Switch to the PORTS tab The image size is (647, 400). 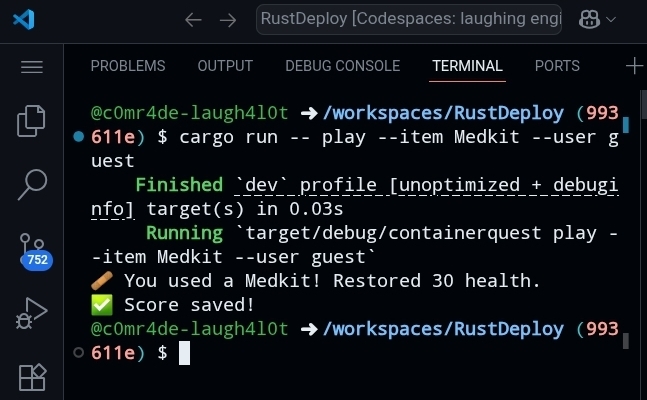pyautogui.click(x=557, y=66)
